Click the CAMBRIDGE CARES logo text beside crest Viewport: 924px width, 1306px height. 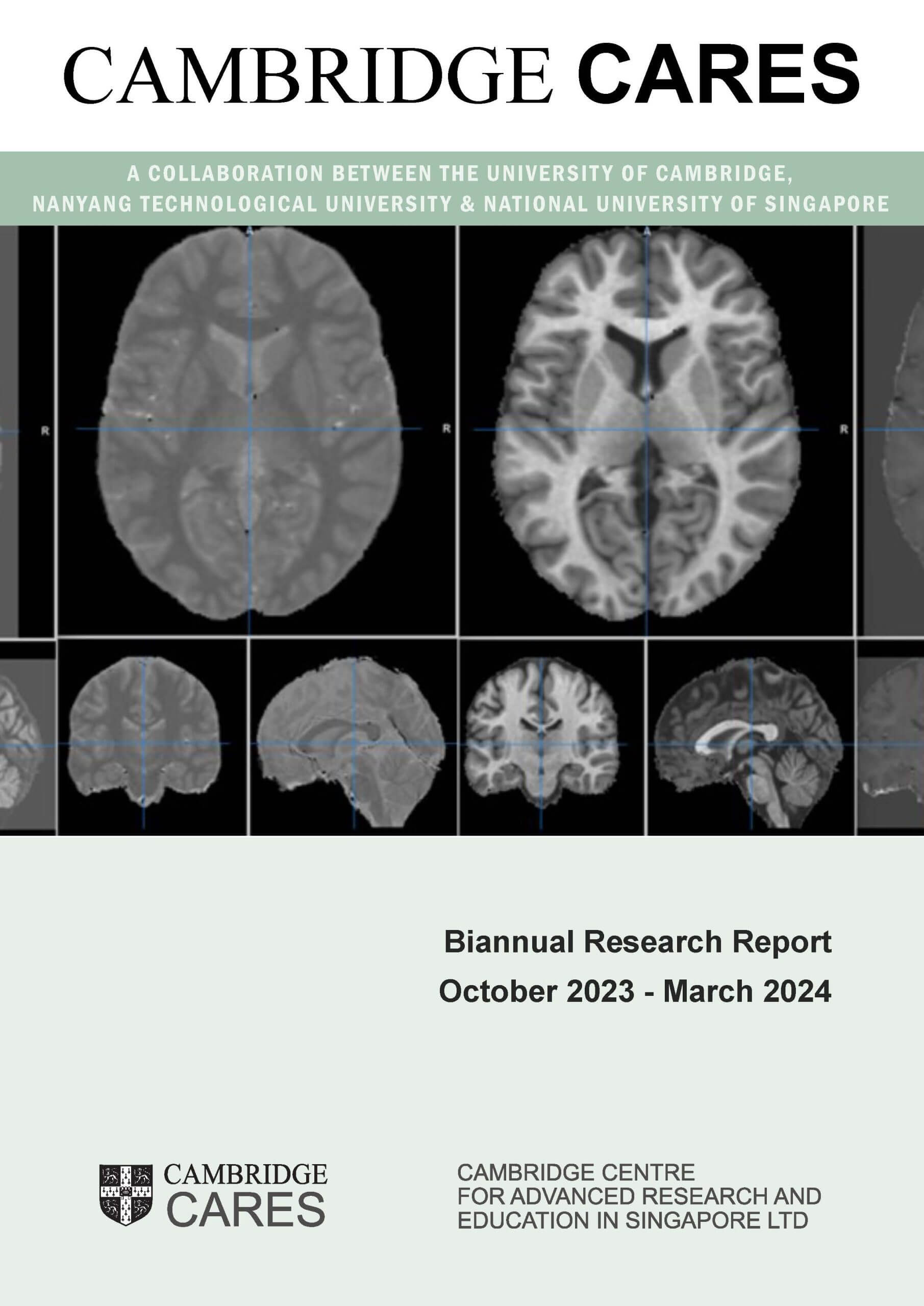click(x=246, y=1195)
